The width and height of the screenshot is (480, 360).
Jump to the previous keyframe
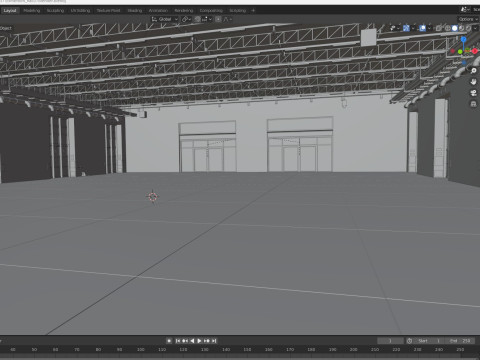[x=185, y=341]
